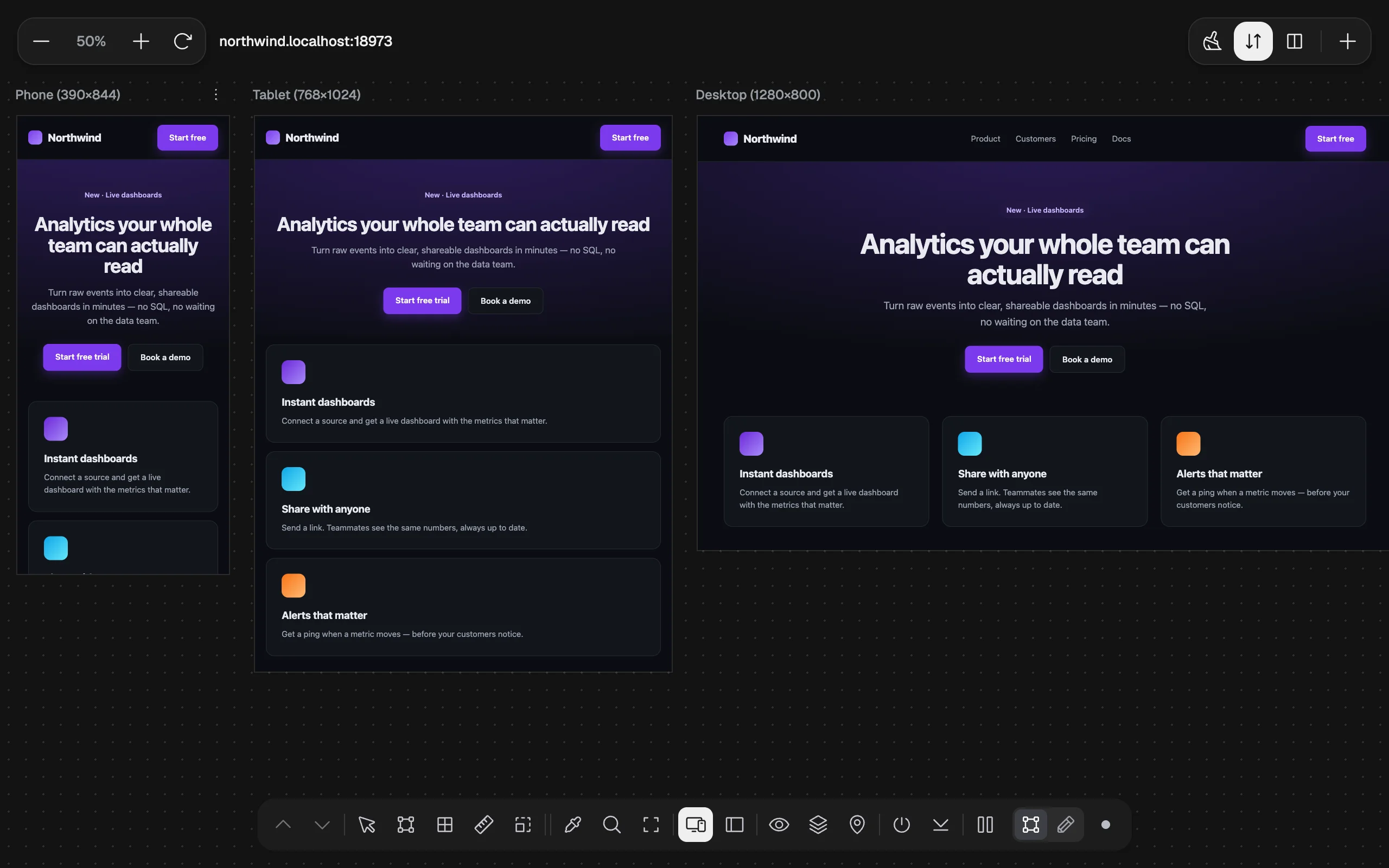Screen dimensions: 1389x868
Task: Select the dashed selection region tool
Action: [x=523, y=825]
